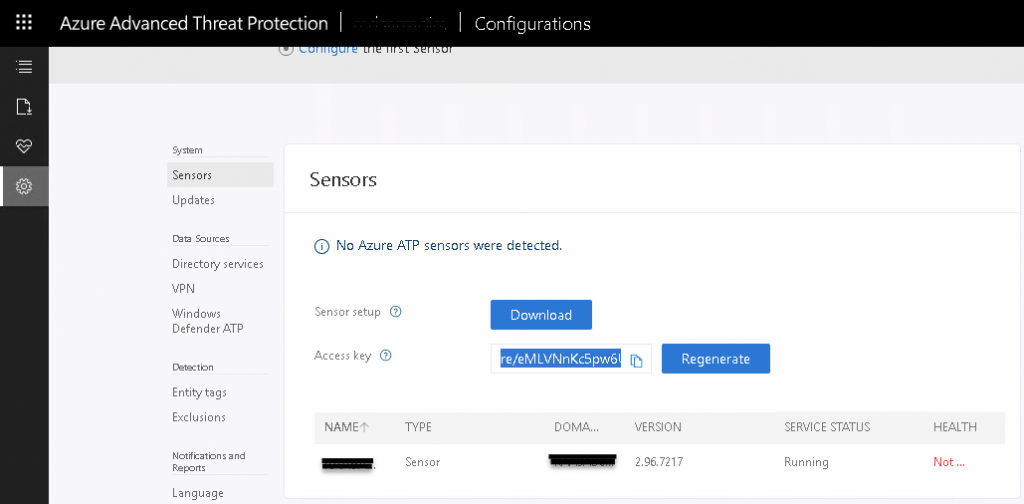Select the Configure first sensor radio button
This screenshot has height=504, width=1024.
coord(287,48)
